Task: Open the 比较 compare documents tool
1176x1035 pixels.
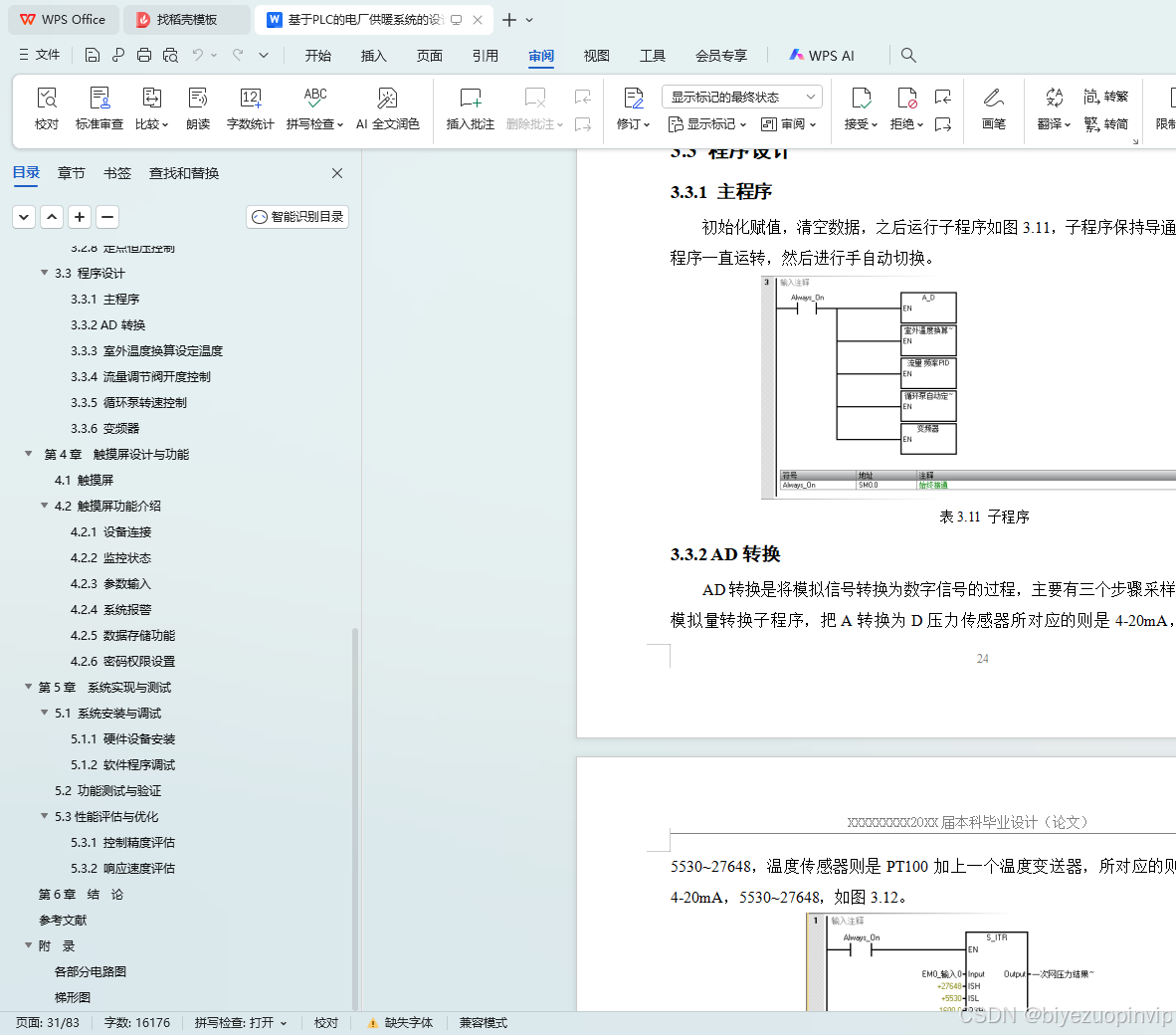Action: point(151,108)
